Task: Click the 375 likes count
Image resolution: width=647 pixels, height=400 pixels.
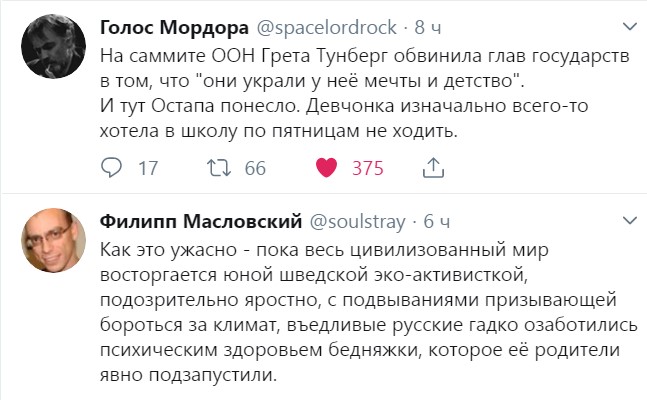Action: click(368, 168)
